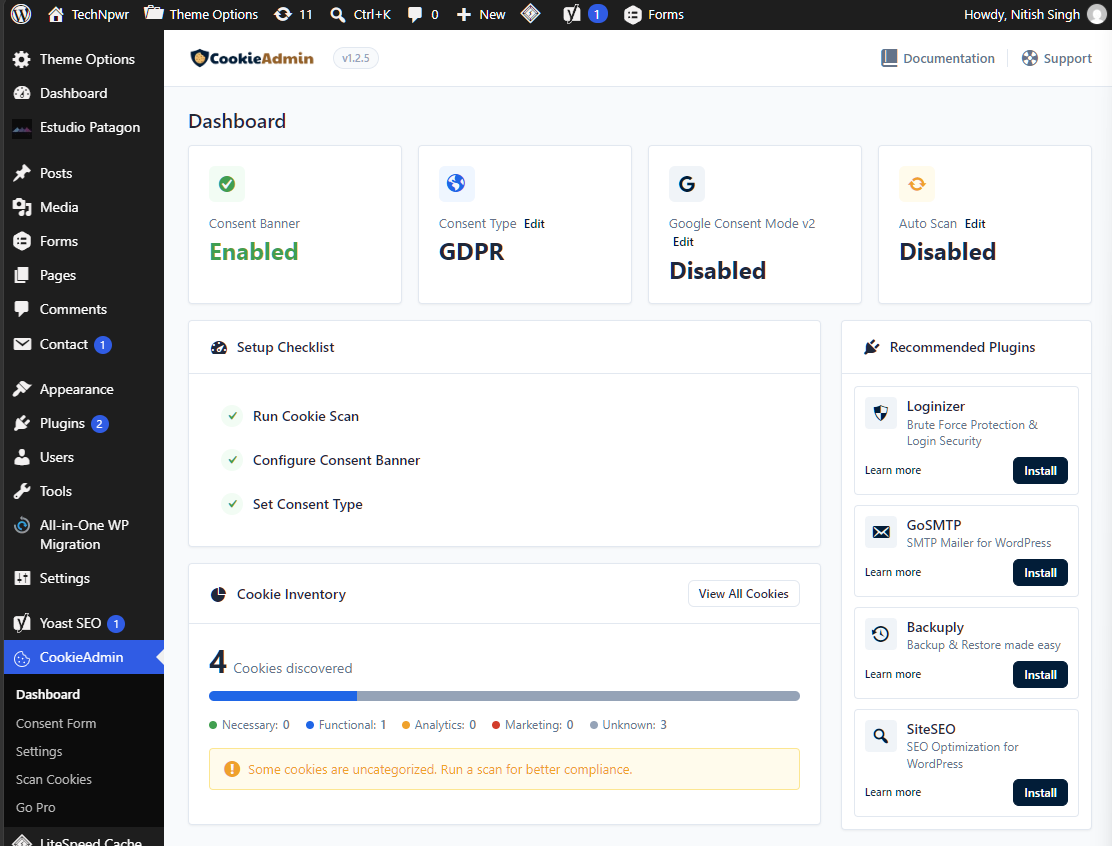Click Configure Consent Banner checklist item

click(336, 460)
